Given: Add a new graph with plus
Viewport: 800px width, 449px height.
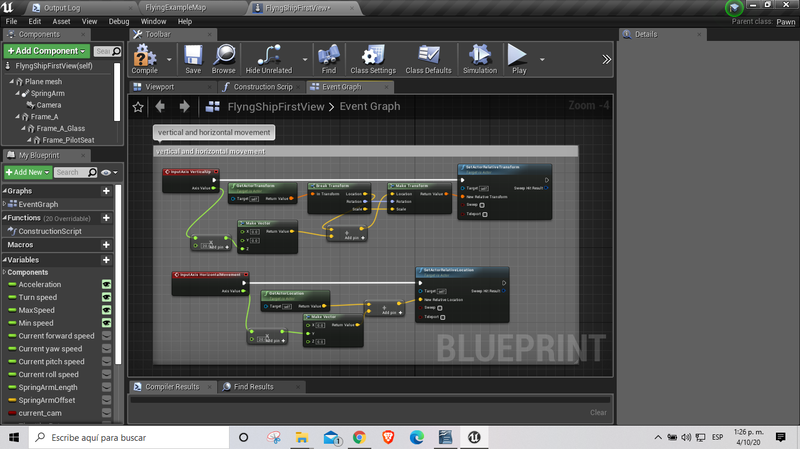Looking at the screenshot, I should [106, 191].
